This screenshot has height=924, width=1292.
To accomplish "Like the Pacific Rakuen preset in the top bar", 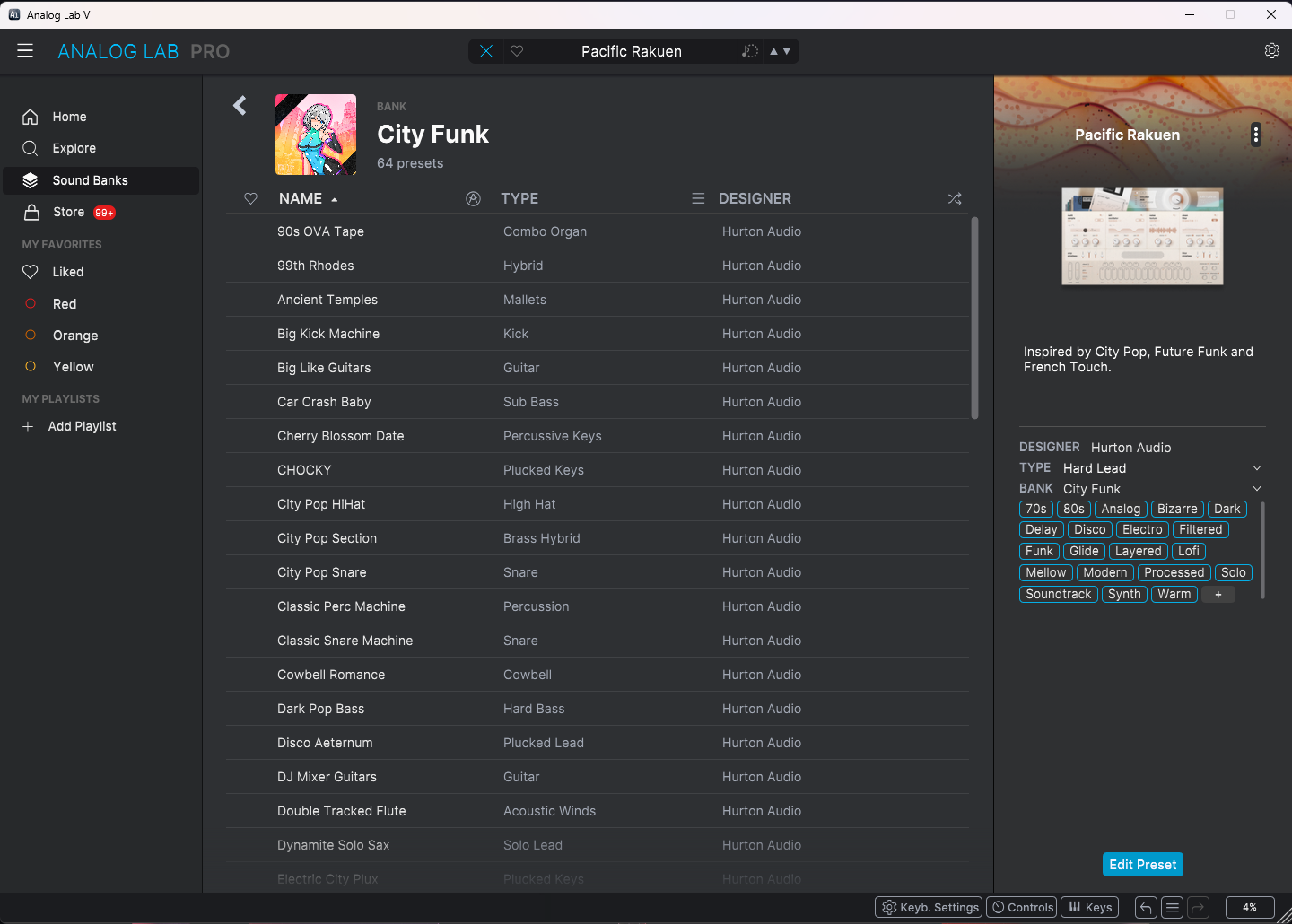I will (x=517, y=51).
